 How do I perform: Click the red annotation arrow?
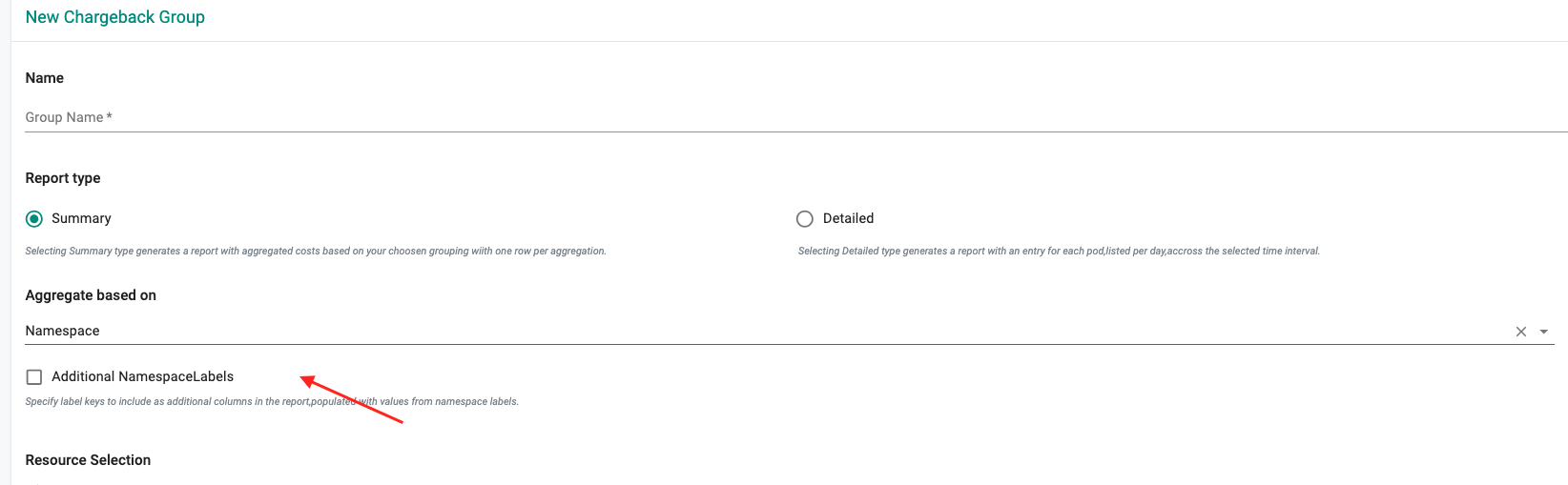(x=353, y=401)
